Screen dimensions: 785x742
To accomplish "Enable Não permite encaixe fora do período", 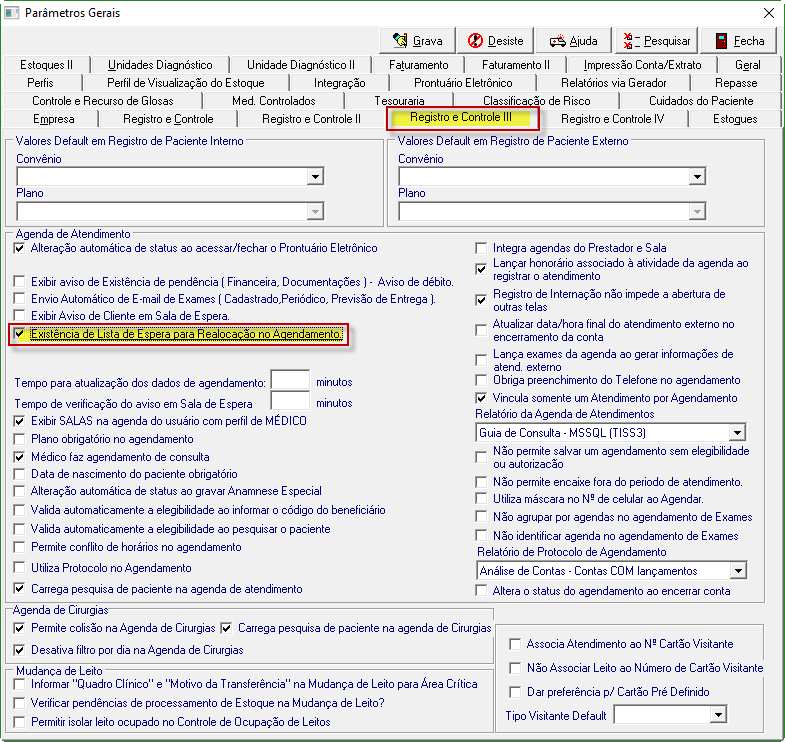I will [x=481, y=482].
